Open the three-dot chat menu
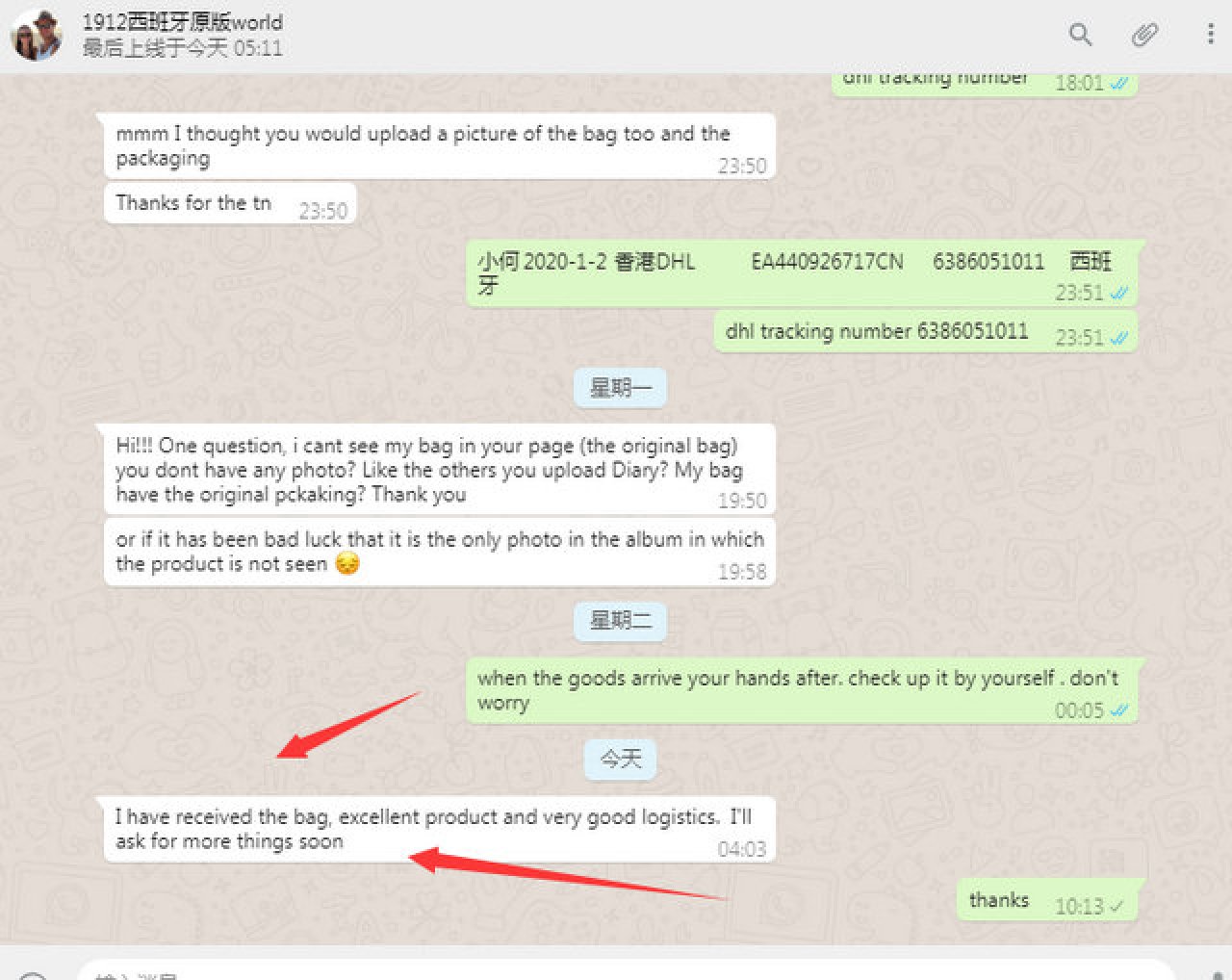The image size is (1232, 980). point(1210,35)
